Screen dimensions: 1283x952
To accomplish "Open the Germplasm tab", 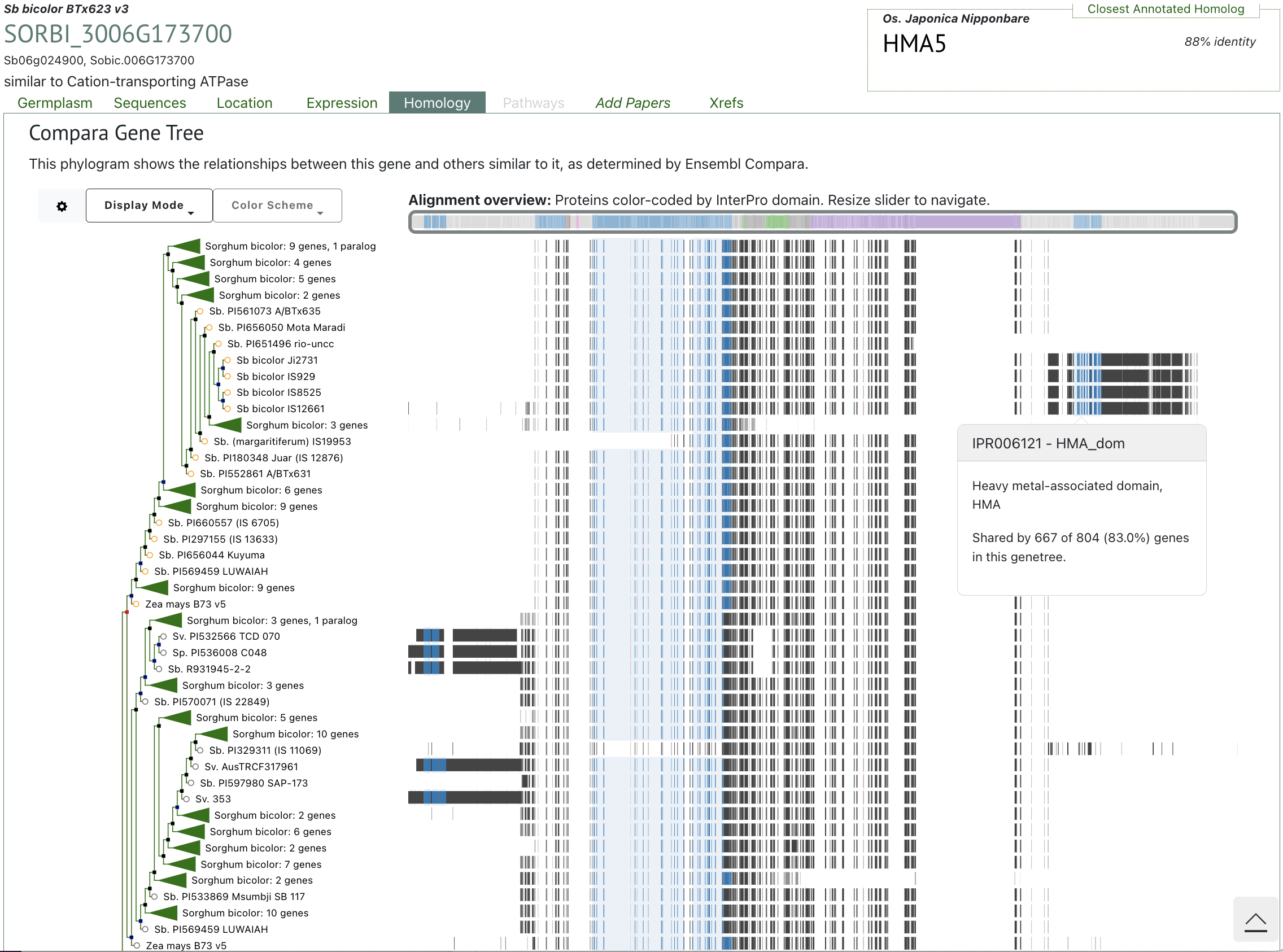I will [x=55, y=103].
